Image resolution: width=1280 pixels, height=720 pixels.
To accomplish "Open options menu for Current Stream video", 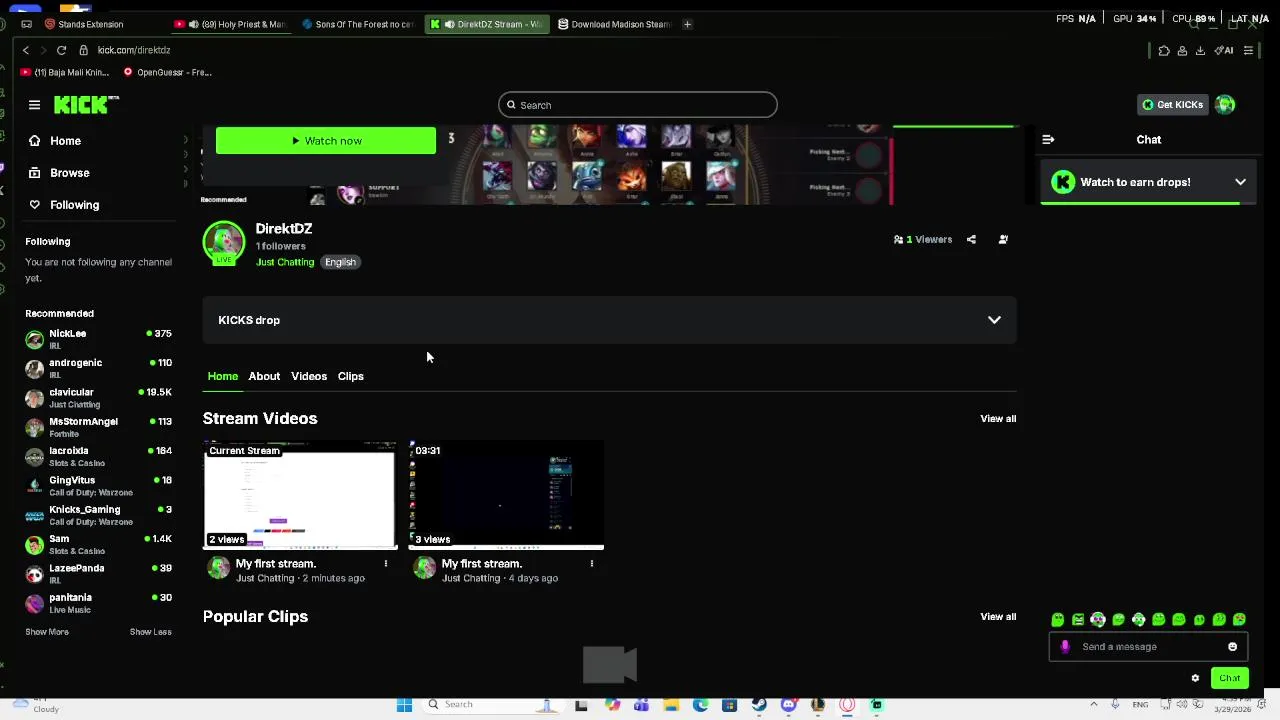I will 386,564.
